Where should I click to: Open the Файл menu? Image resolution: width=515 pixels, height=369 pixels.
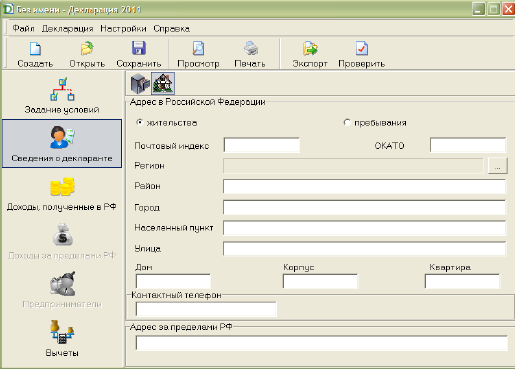23,29
